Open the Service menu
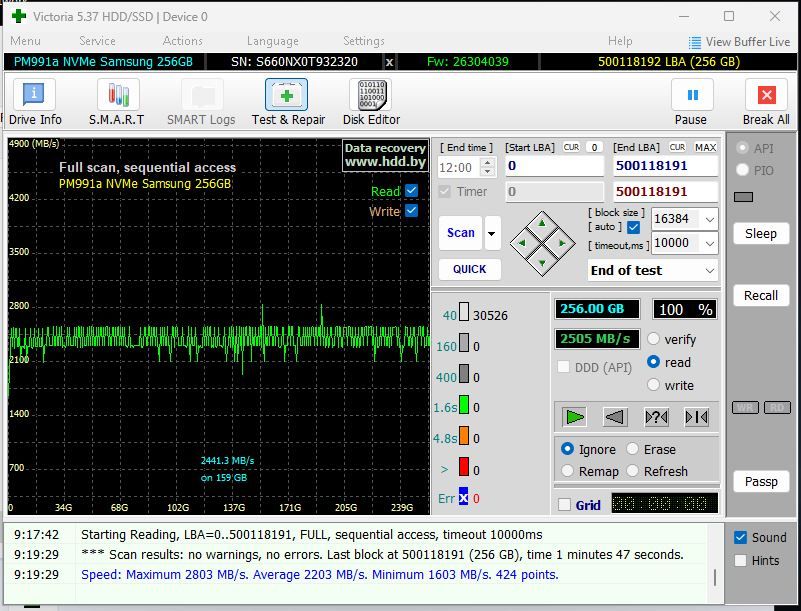The height and width of the screenshot is (611, 801). click(x=97, y=41)
